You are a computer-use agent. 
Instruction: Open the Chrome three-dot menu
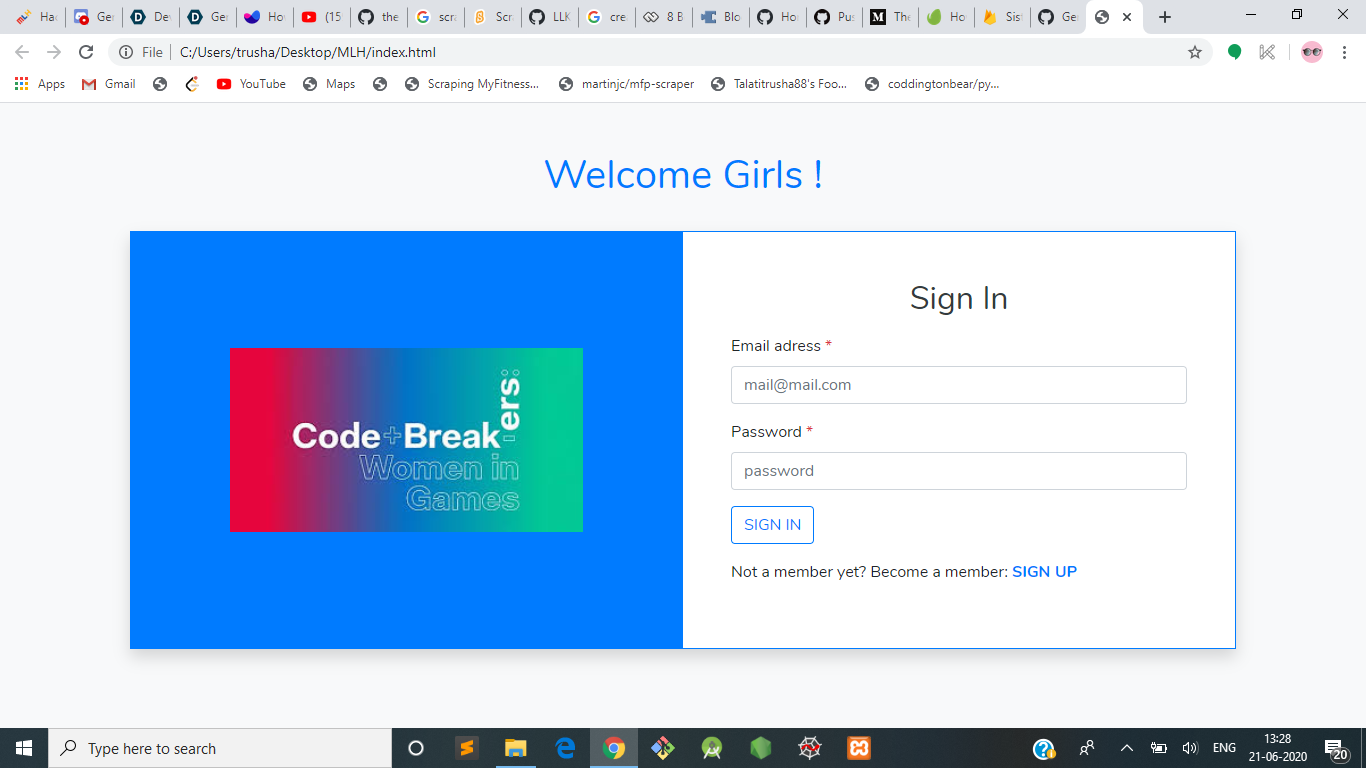1344,52
